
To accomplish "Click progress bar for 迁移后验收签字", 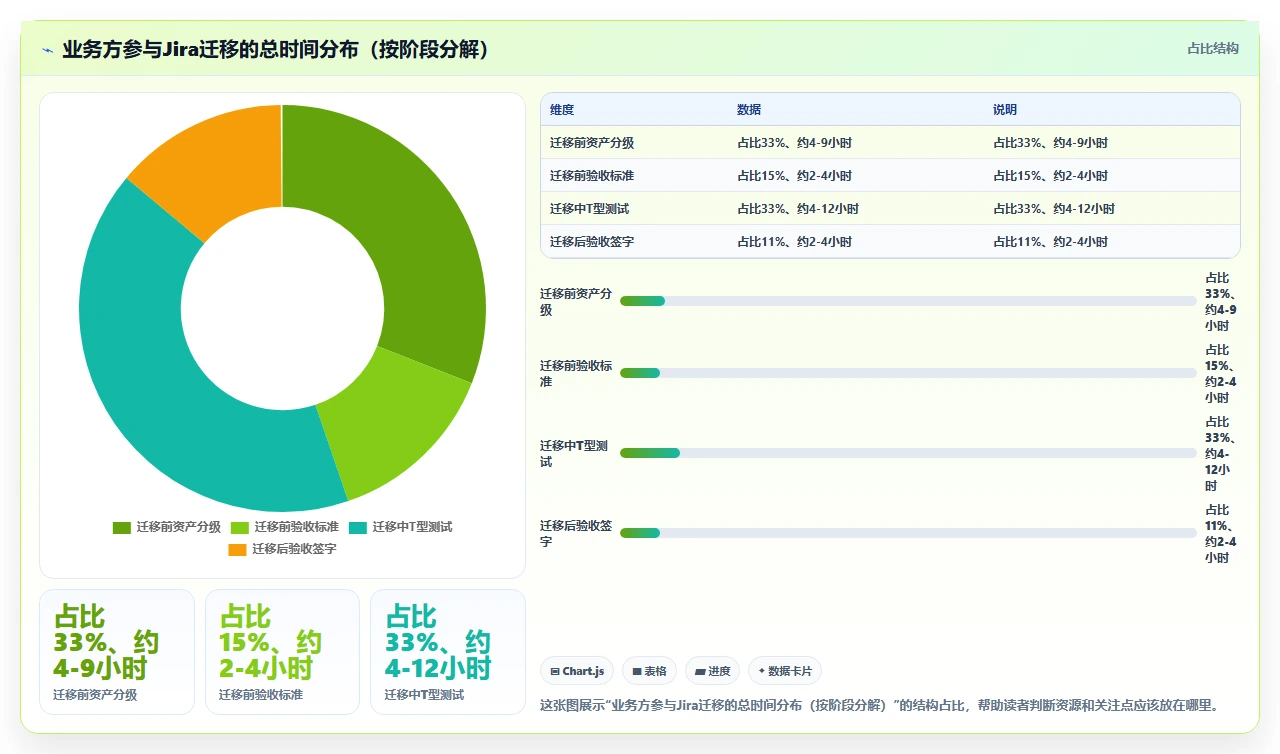I will pyautogui.click(x=908, y=533).
